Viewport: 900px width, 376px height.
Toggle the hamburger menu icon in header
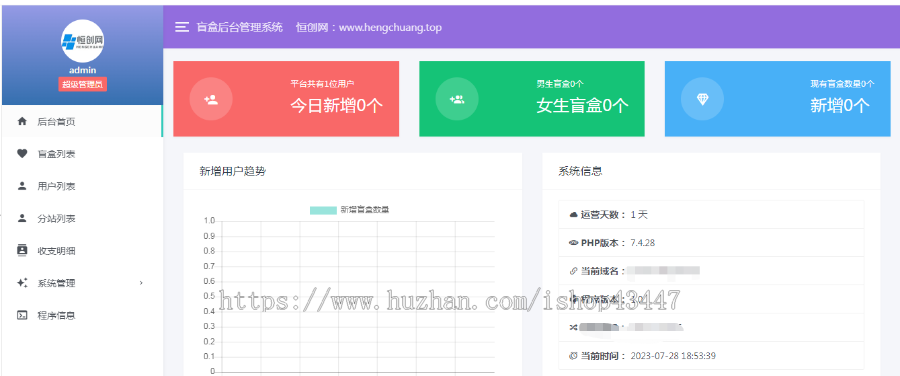tap(182, 27)
